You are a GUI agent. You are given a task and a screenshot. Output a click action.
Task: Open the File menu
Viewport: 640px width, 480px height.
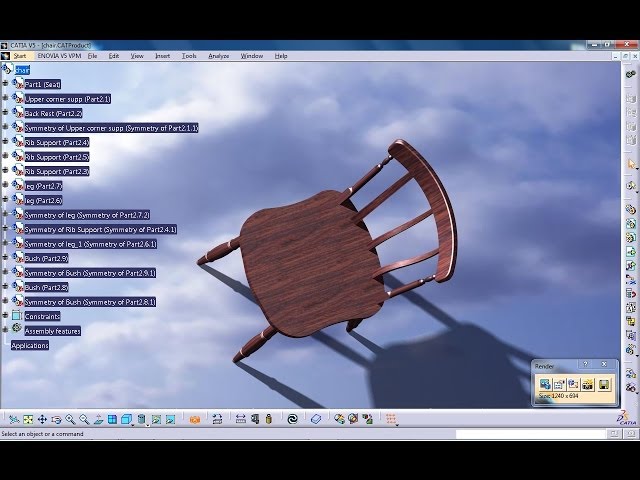pos(92,56)
